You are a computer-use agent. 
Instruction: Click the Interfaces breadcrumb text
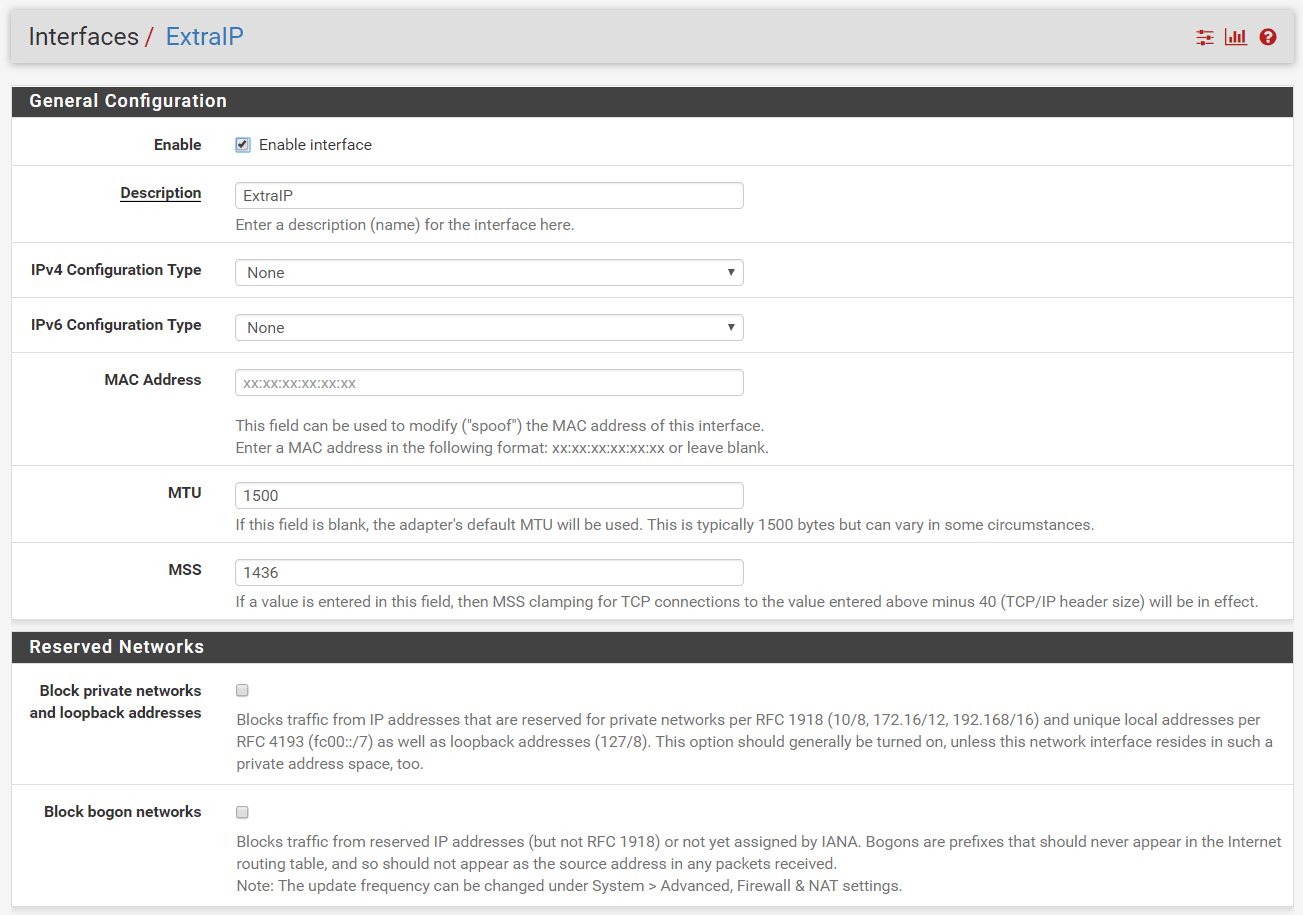(83, 37)
